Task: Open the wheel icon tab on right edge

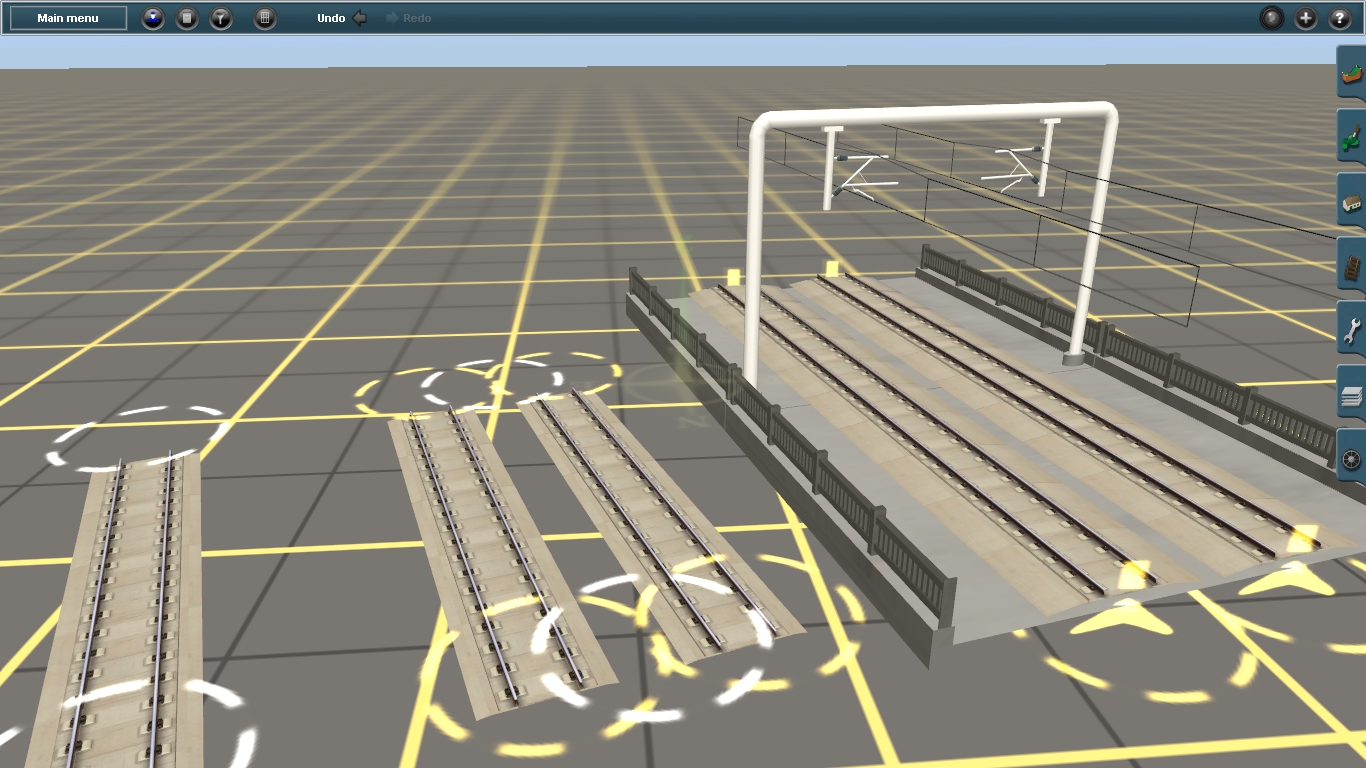Action: pyautogui.click(x=1351, y=459)
